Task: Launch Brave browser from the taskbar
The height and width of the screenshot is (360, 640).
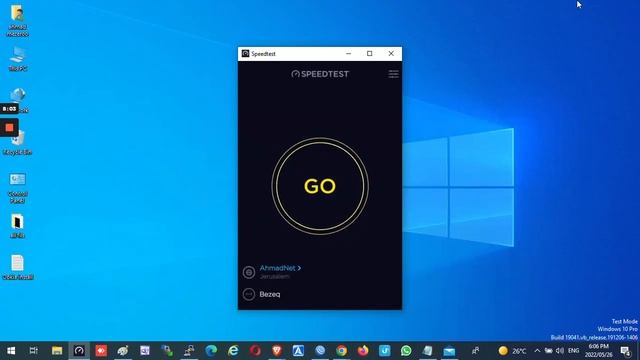Action: point(277,351)
